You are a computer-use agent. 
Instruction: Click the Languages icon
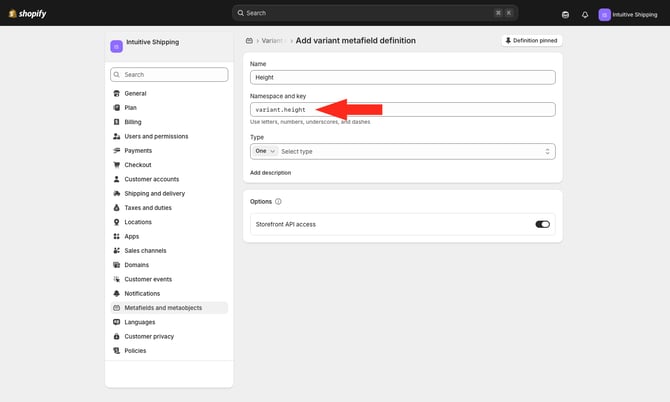[x=116, y=322]
